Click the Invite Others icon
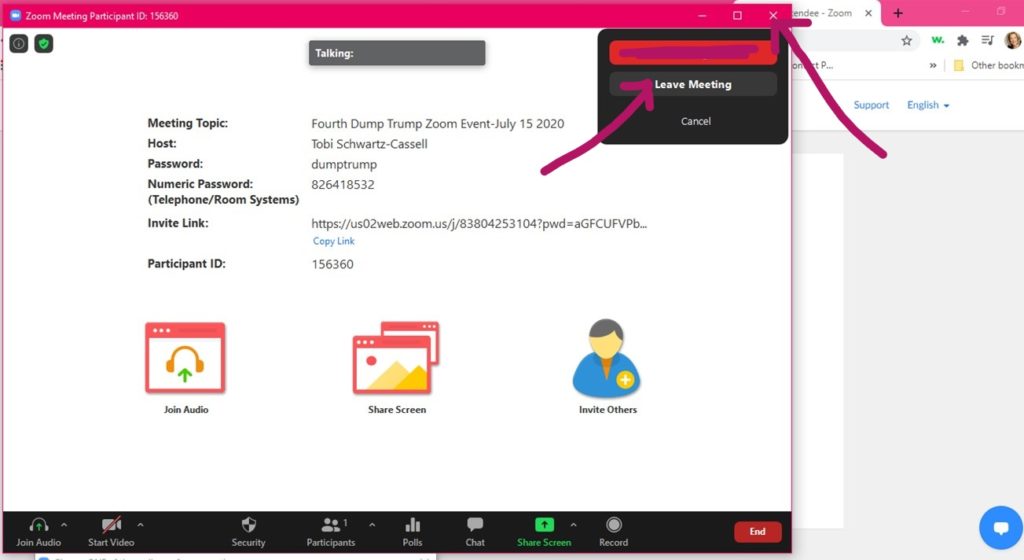Image resolution: width=1024 pixels, height=560 pixels. 607,358
